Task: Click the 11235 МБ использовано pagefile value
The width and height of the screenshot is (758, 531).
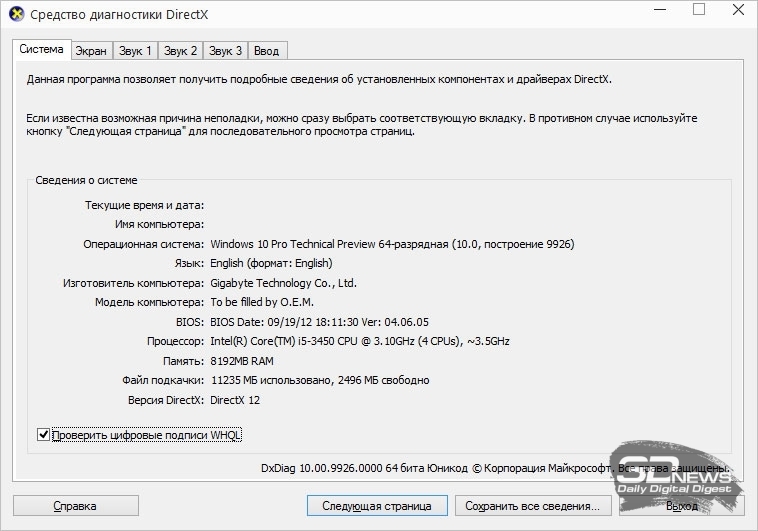Action: [x=320, y=381]
